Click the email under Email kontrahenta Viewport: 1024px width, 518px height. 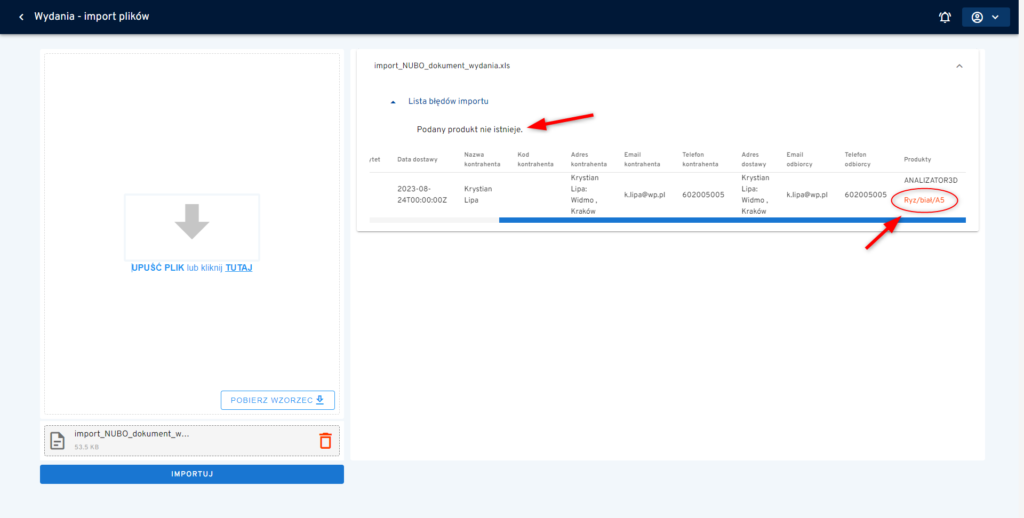644,195
